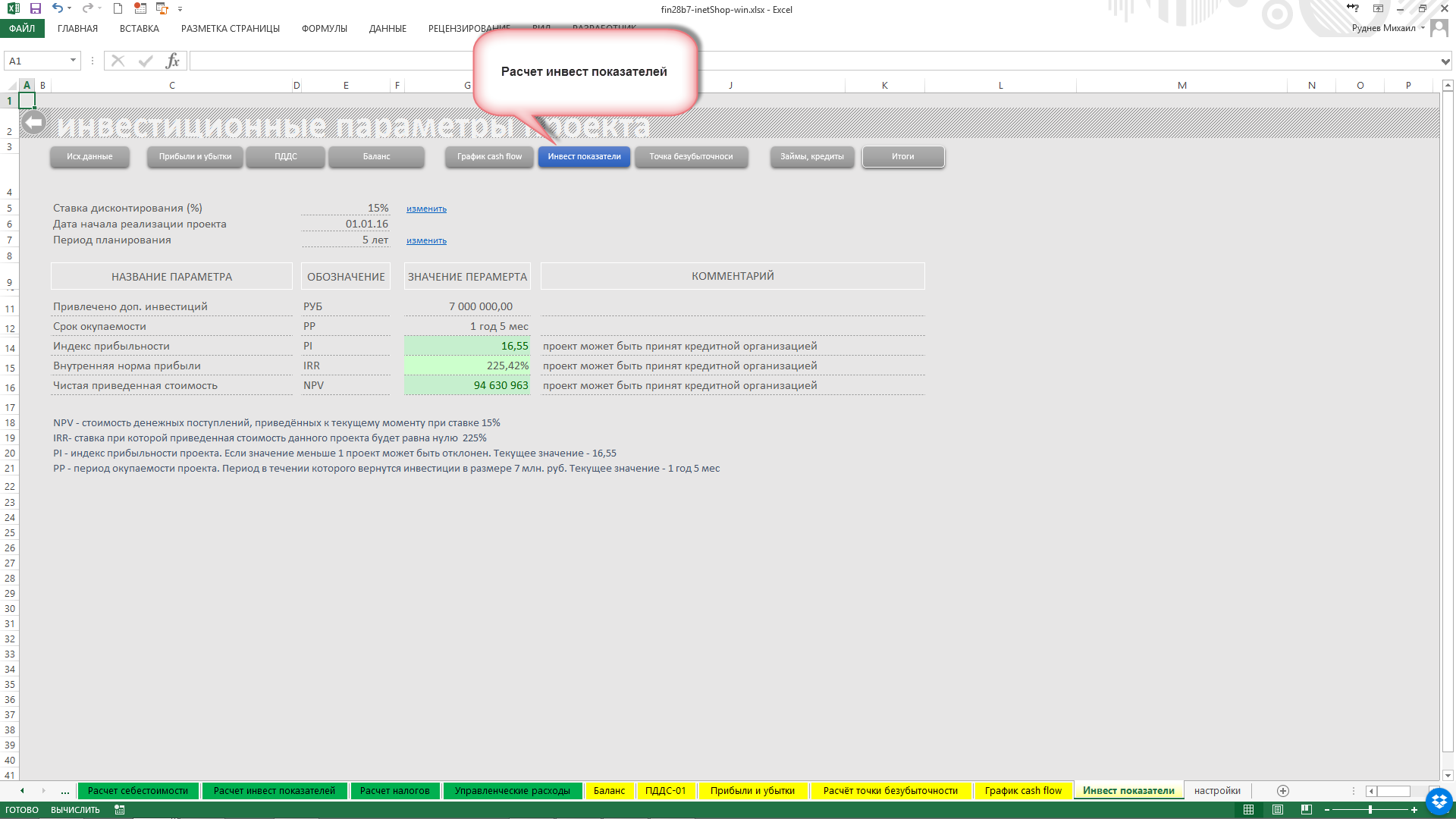
Task: Click the cancel entry X icon
Action: click(x=118, y=61)
